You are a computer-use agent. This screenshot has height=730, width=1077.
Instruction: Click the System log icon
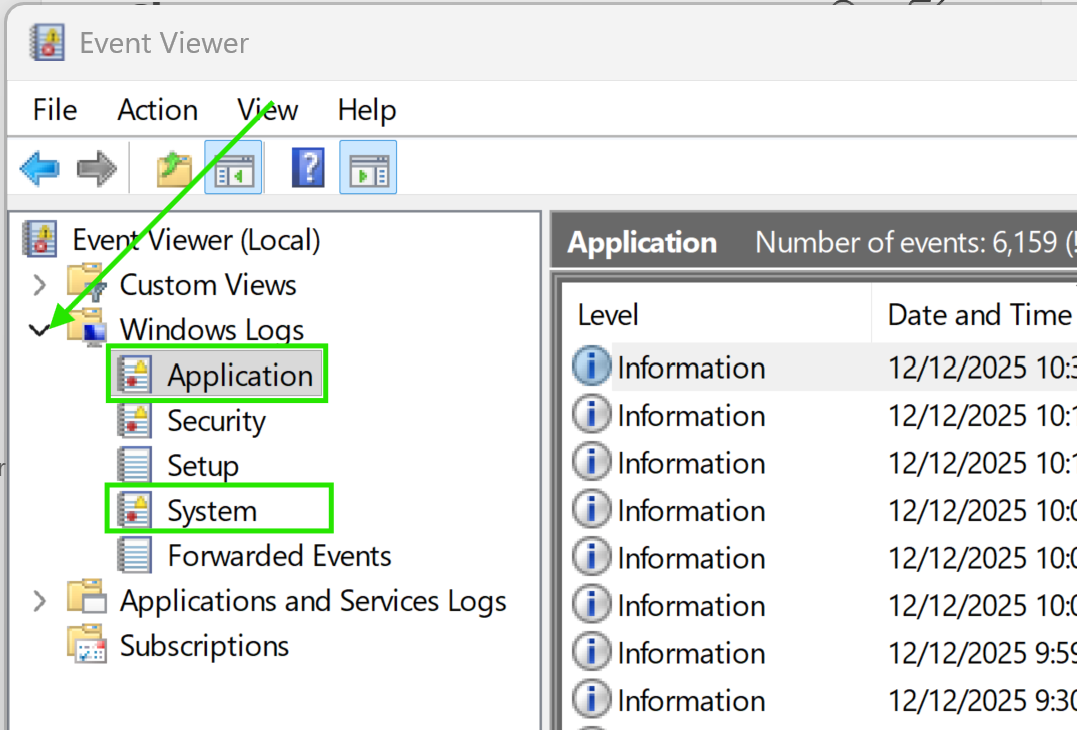(135, 510)
